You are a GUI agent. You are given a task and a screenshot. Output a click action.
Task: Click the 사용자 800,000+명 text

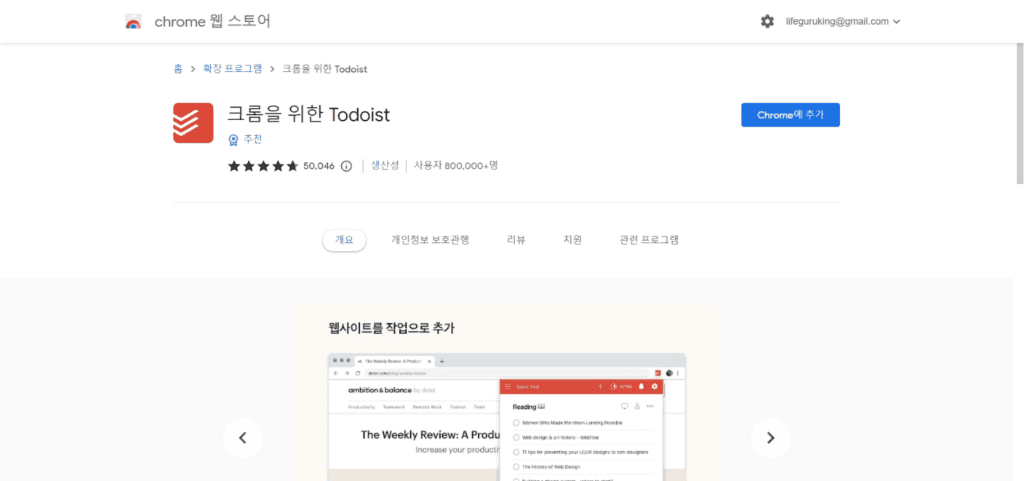pyautogui.click(x=456, y=165)
